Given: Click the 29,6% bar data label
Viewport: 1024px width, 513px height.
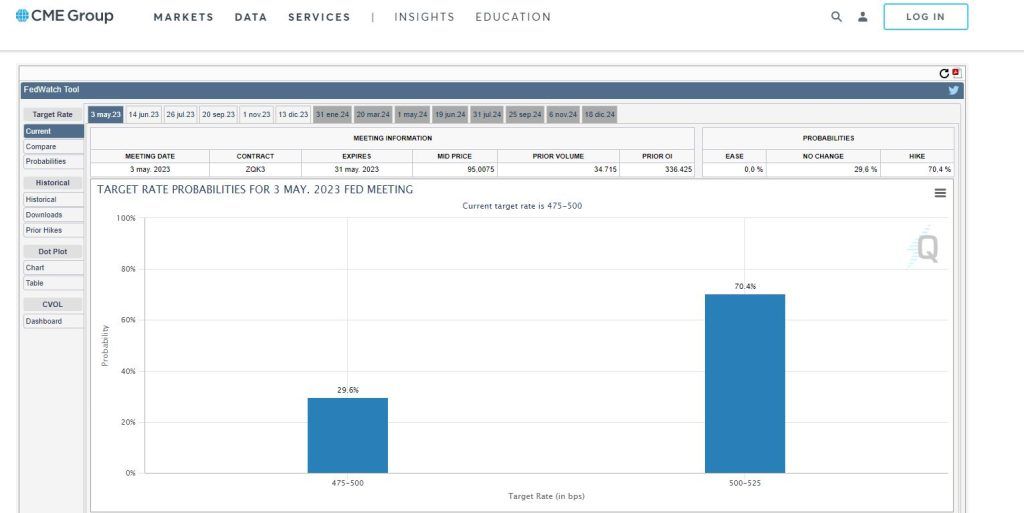Looking at the screenshot, I should coord(347,390).
